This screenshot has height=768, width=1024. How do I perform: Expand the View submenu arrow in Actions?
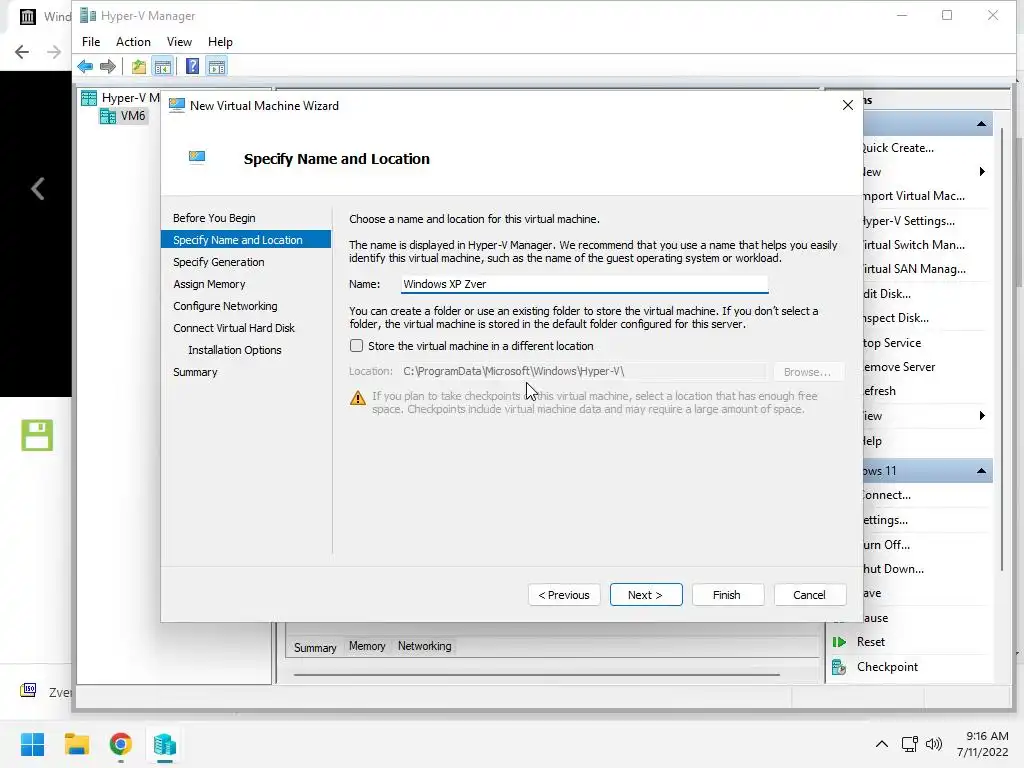[982, 416]
